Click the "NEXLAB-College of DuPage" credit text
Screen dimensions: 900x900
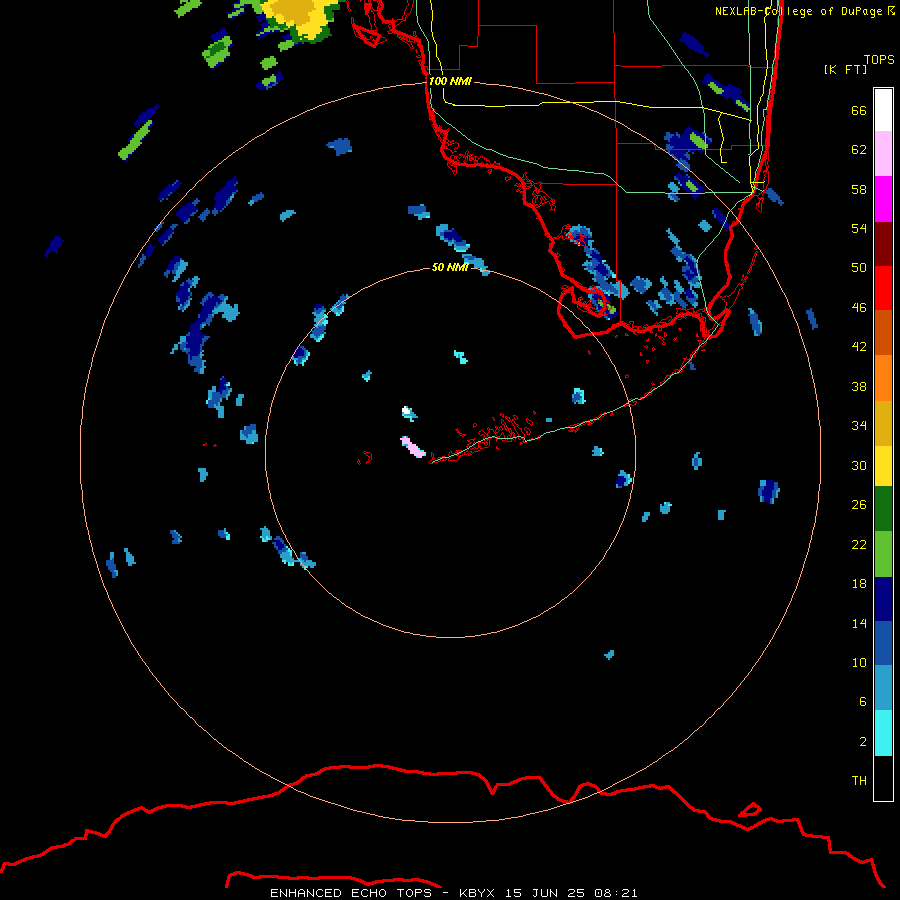pos(799,11)
